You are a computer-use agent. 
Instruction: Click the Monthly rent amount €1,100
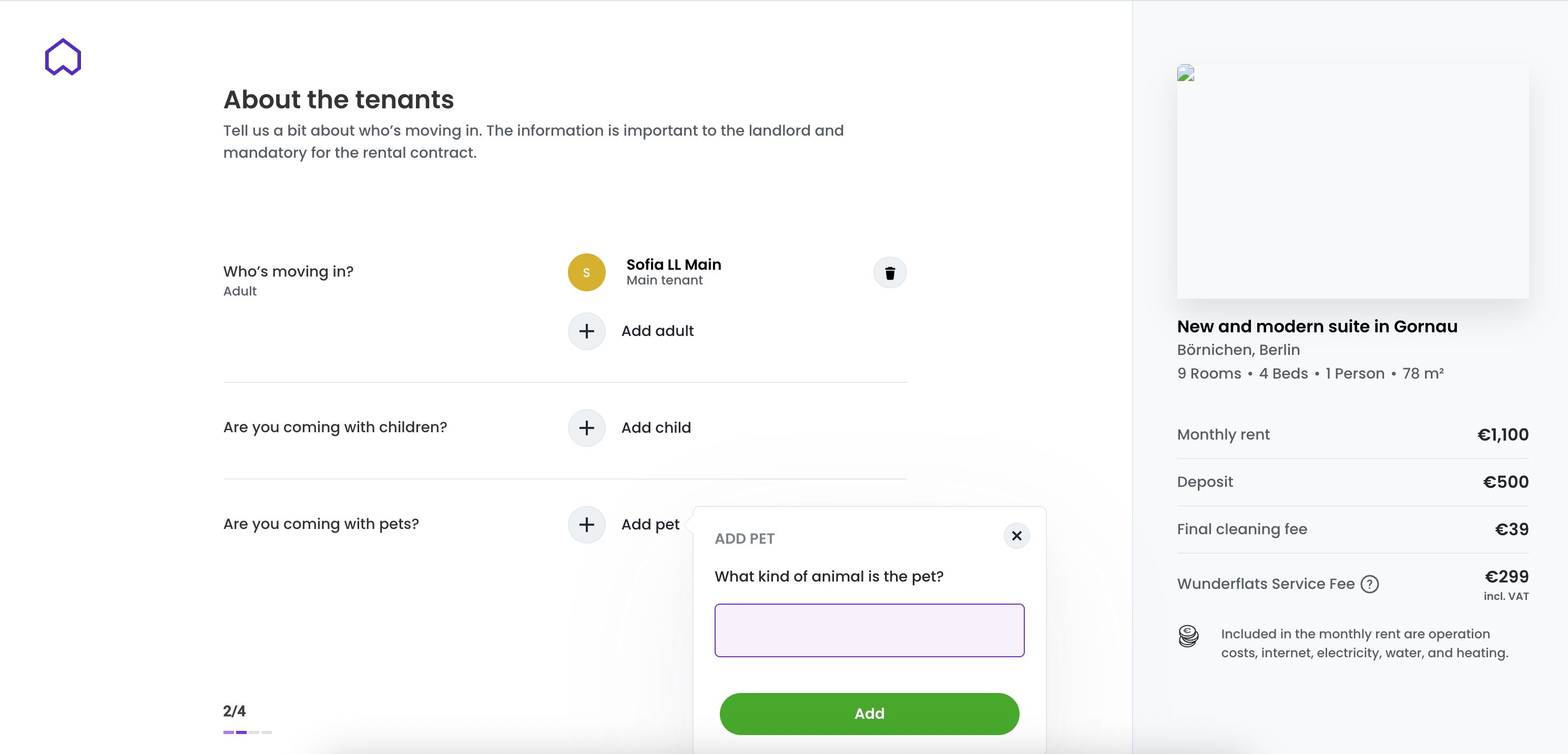pos(1502,434)
